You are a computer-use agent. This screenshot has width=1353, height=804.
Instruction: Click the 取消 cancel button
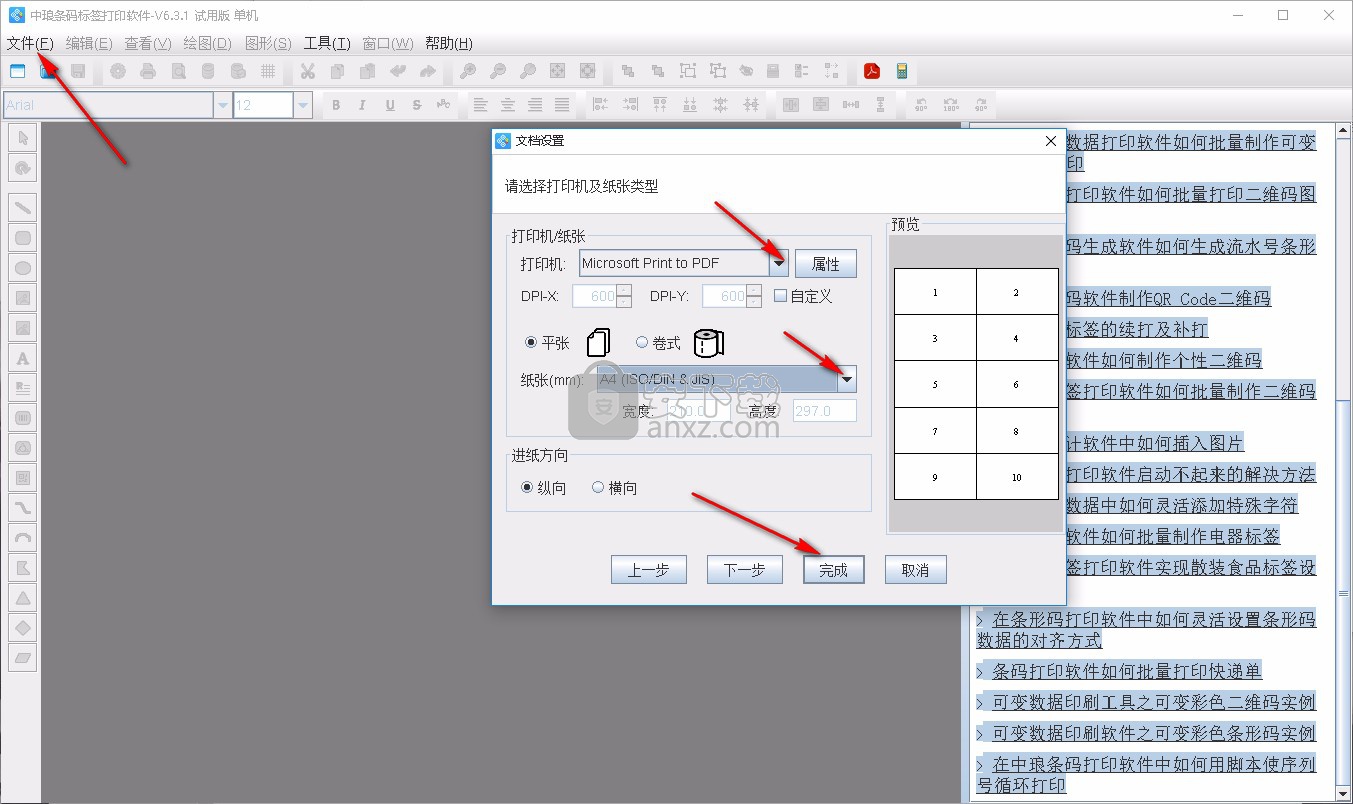[915, 570]
